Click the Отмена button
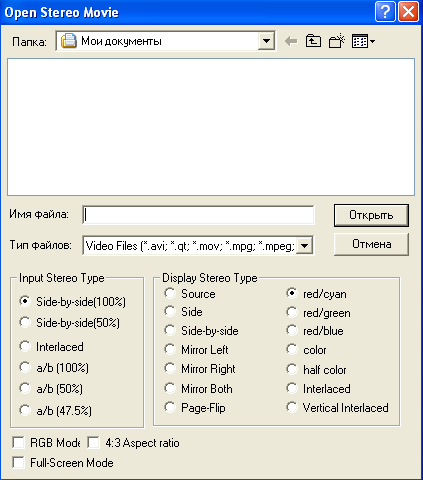This screenshot has width=423, height=480. (x=371, y=244)
